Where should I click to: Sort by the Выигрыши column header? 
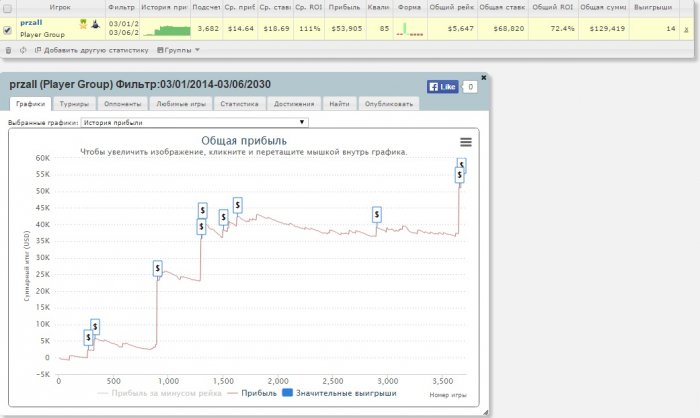tap(653, 7)
